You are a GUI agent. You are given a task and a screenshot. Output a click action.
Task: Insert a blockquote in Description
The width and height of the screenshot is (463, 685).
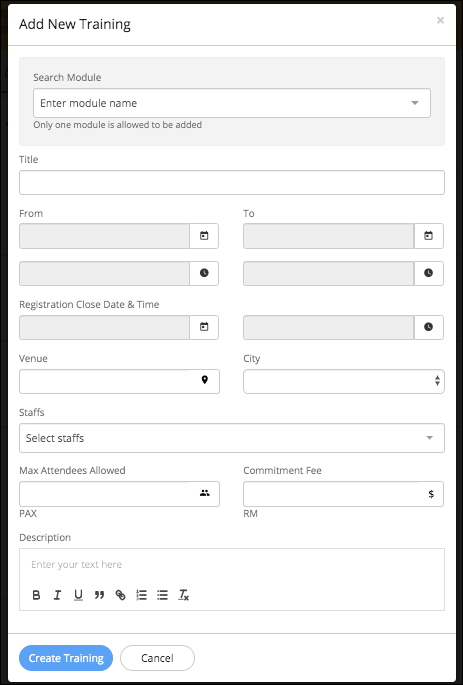(x=99, y=595)
